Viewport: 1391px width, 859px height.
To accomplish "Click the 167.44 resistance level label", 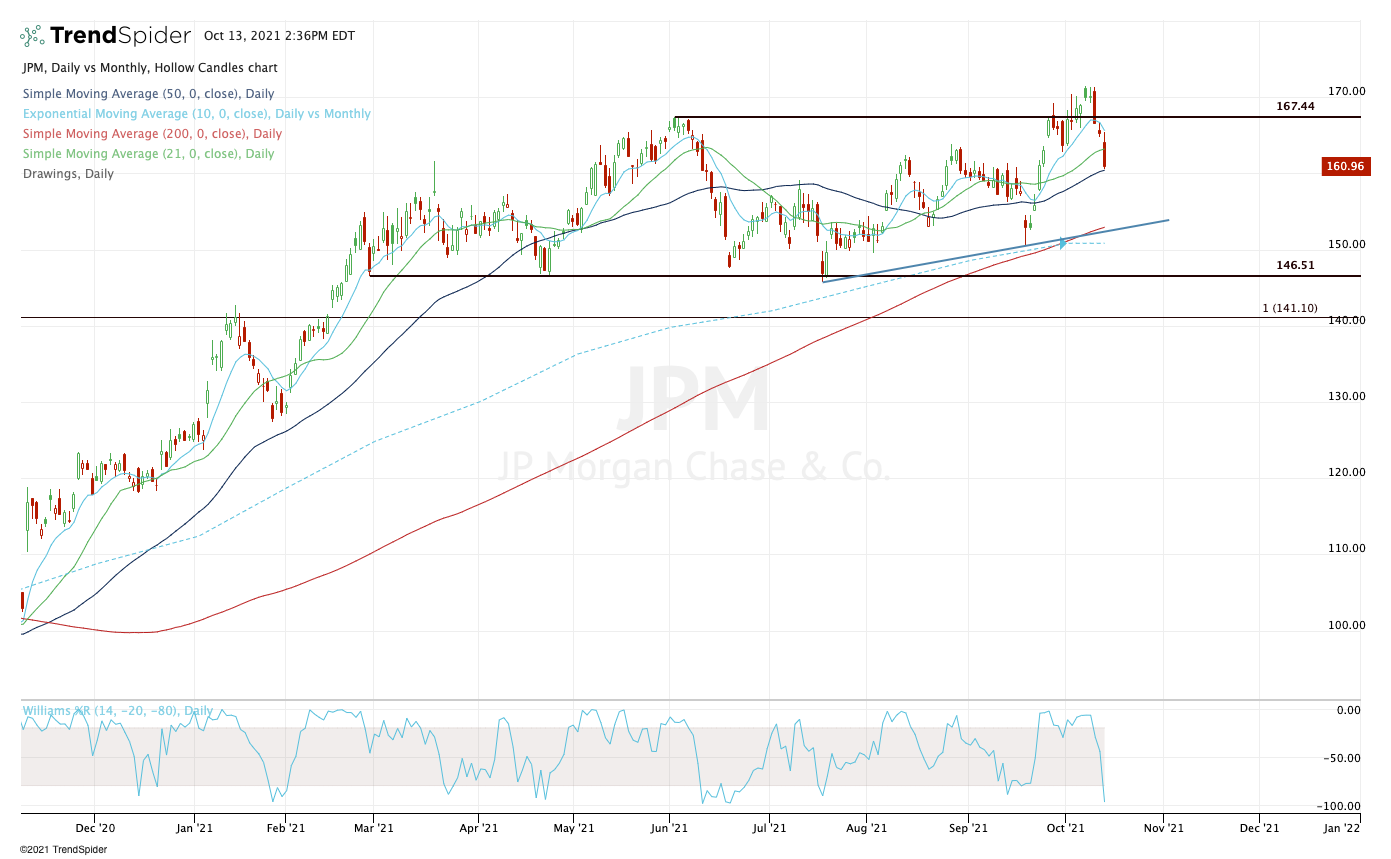I will [x=1295, y=106].
